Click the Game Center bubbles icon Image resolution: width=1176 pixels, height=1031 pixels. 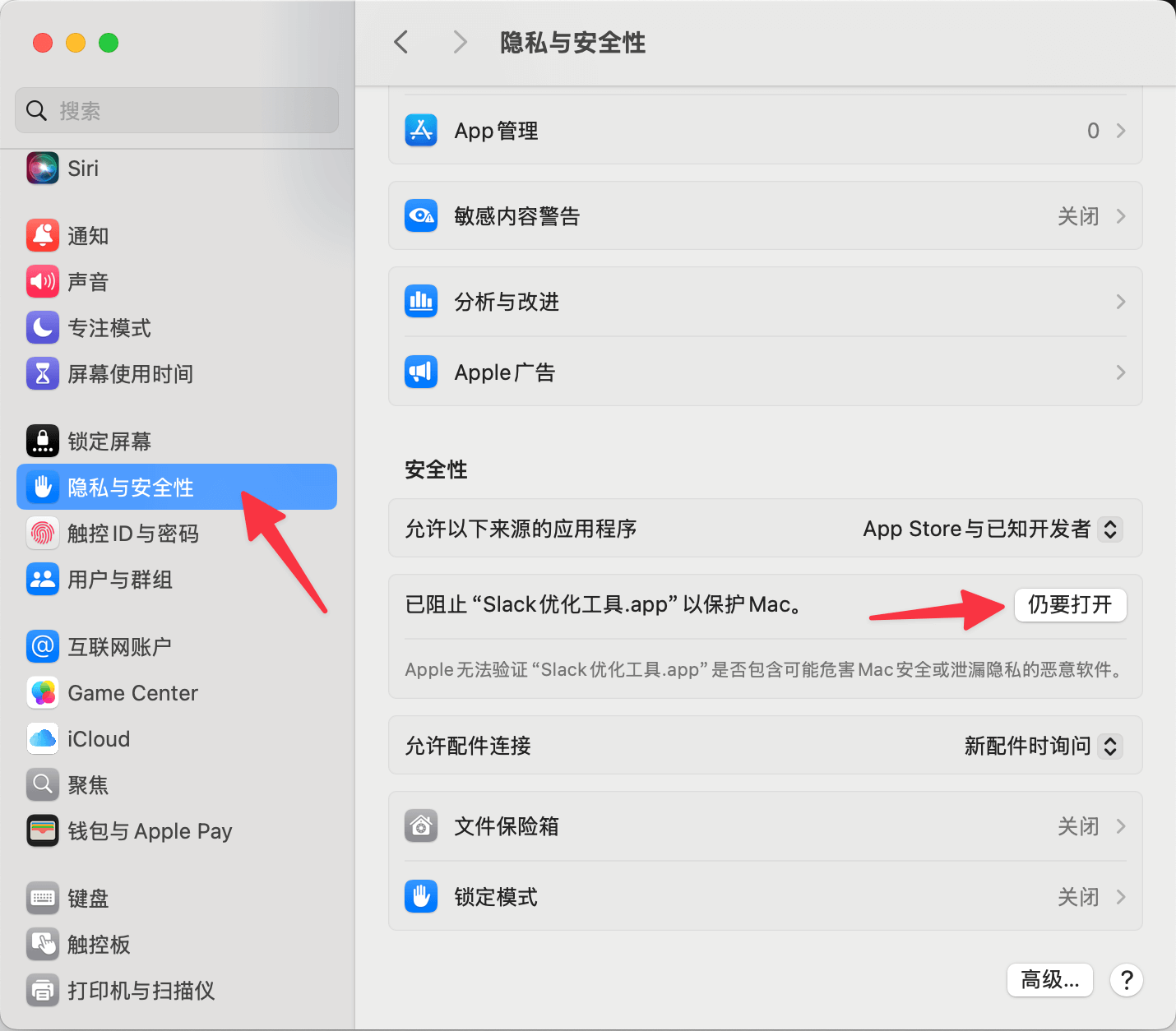[43, 693]
